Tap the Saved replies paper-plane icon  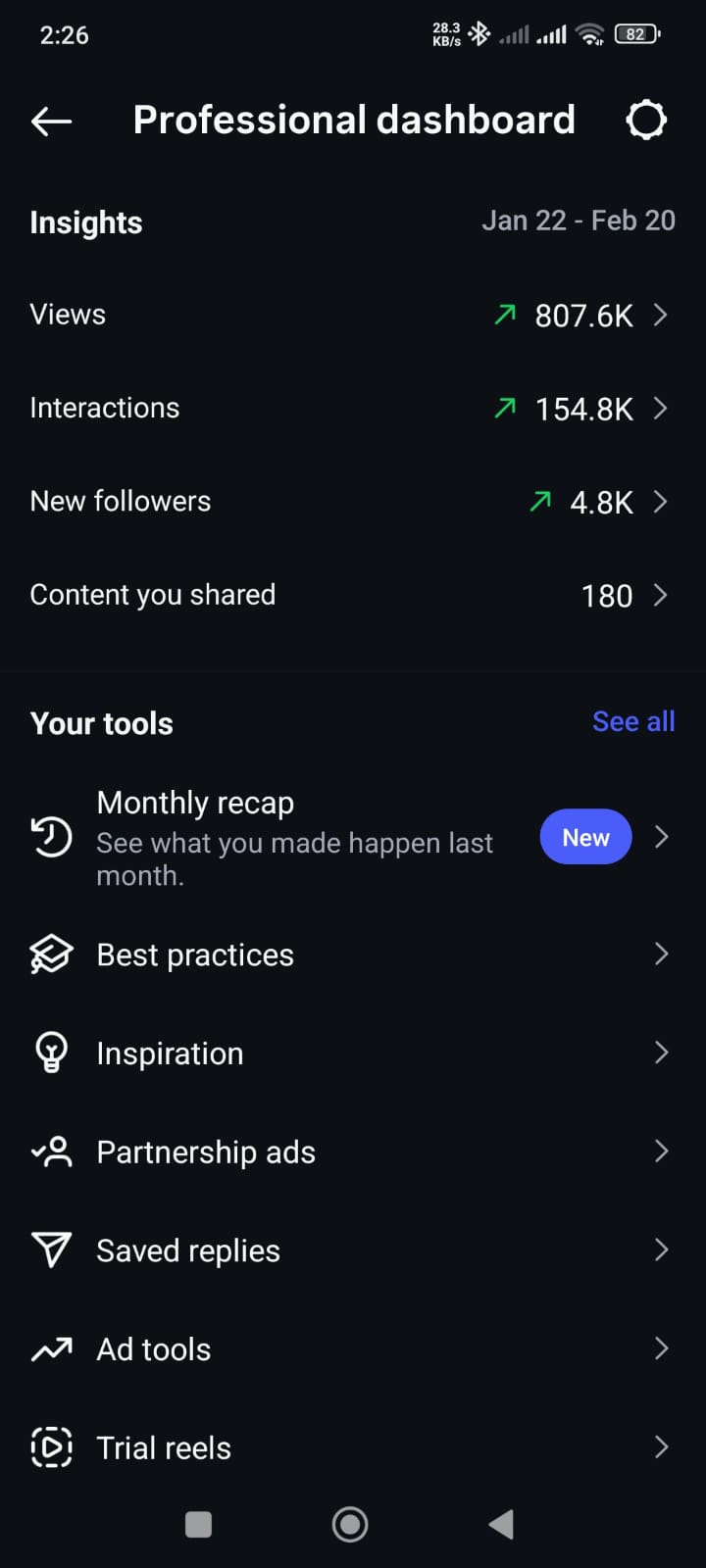(51, 1250)
